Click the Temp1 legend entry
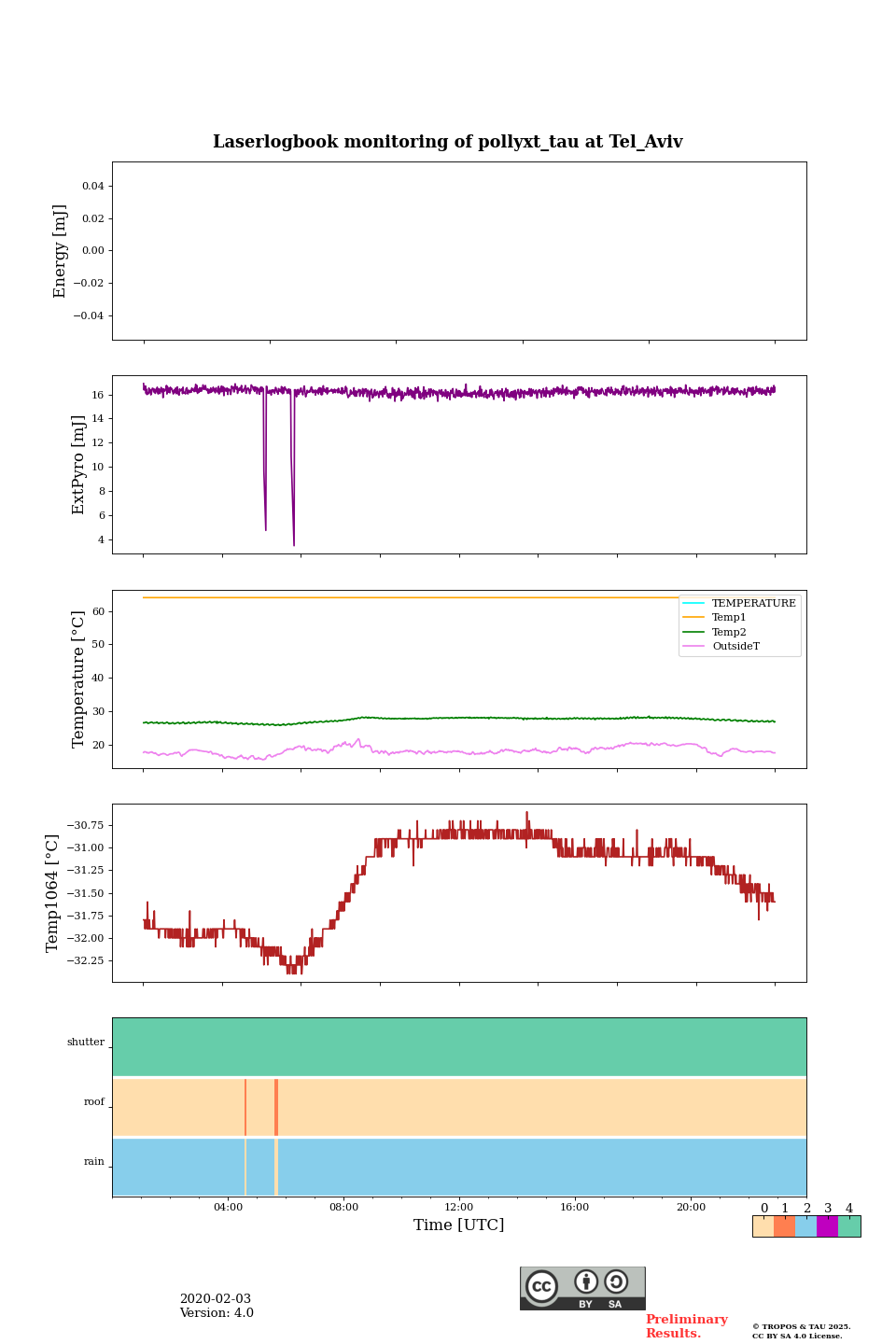Image resolution: width=896 pixels, height=1344 pixels. (715, 618)
